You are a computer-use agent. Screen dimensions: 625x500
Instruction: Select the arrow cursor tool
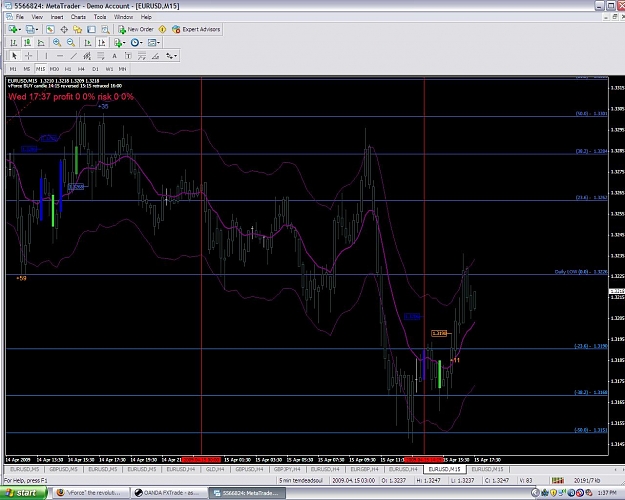point(14,56)
